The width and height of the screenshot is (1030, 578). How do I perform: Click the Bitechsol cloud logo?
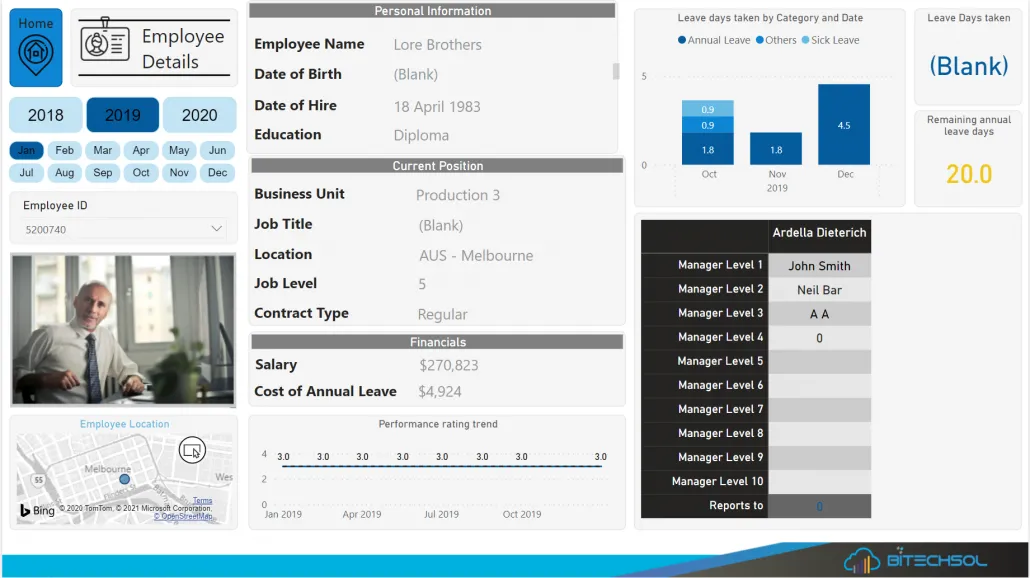click(861, 560)
